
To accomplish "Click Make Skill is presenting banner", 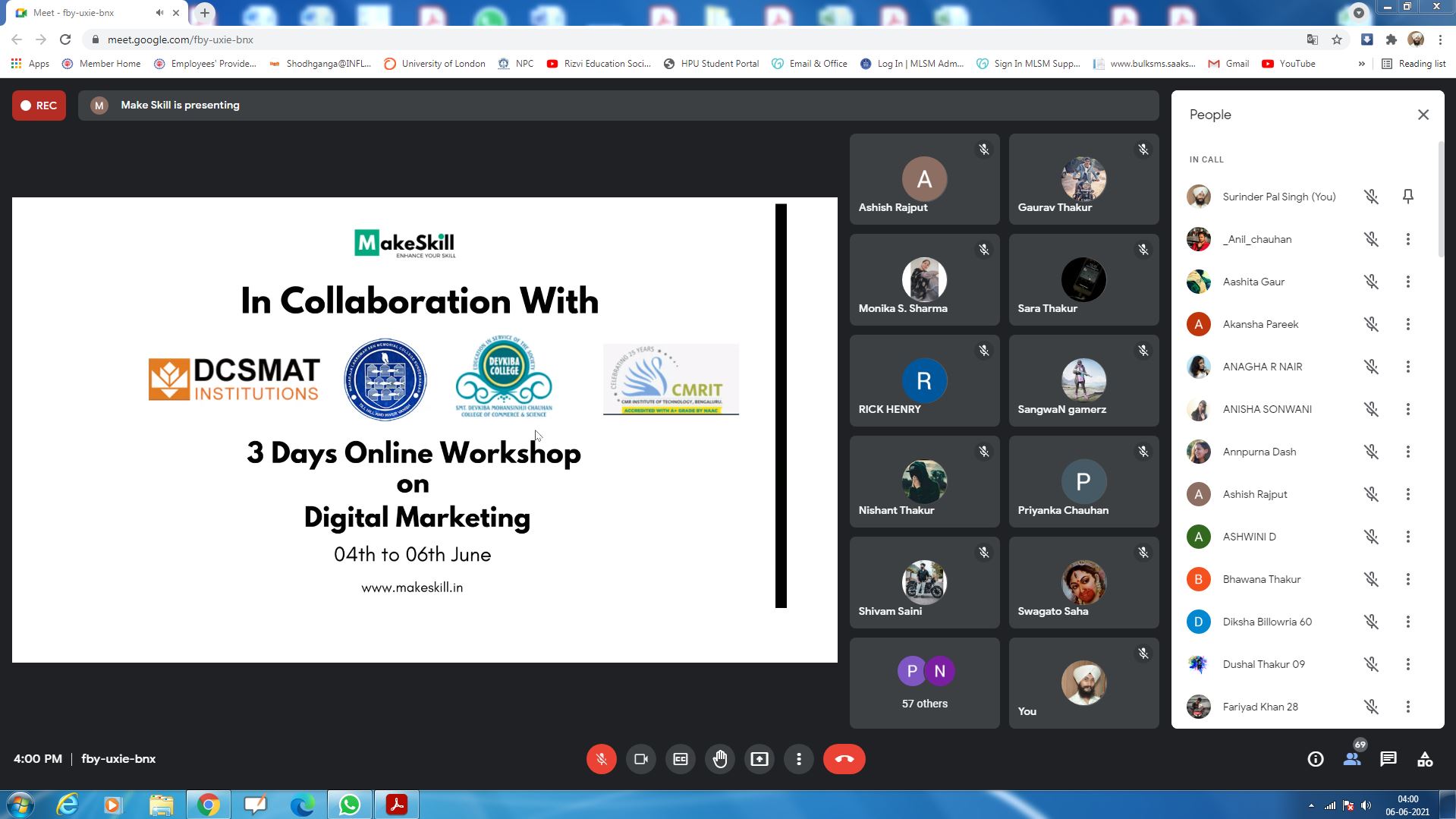I will pos(618,106).
